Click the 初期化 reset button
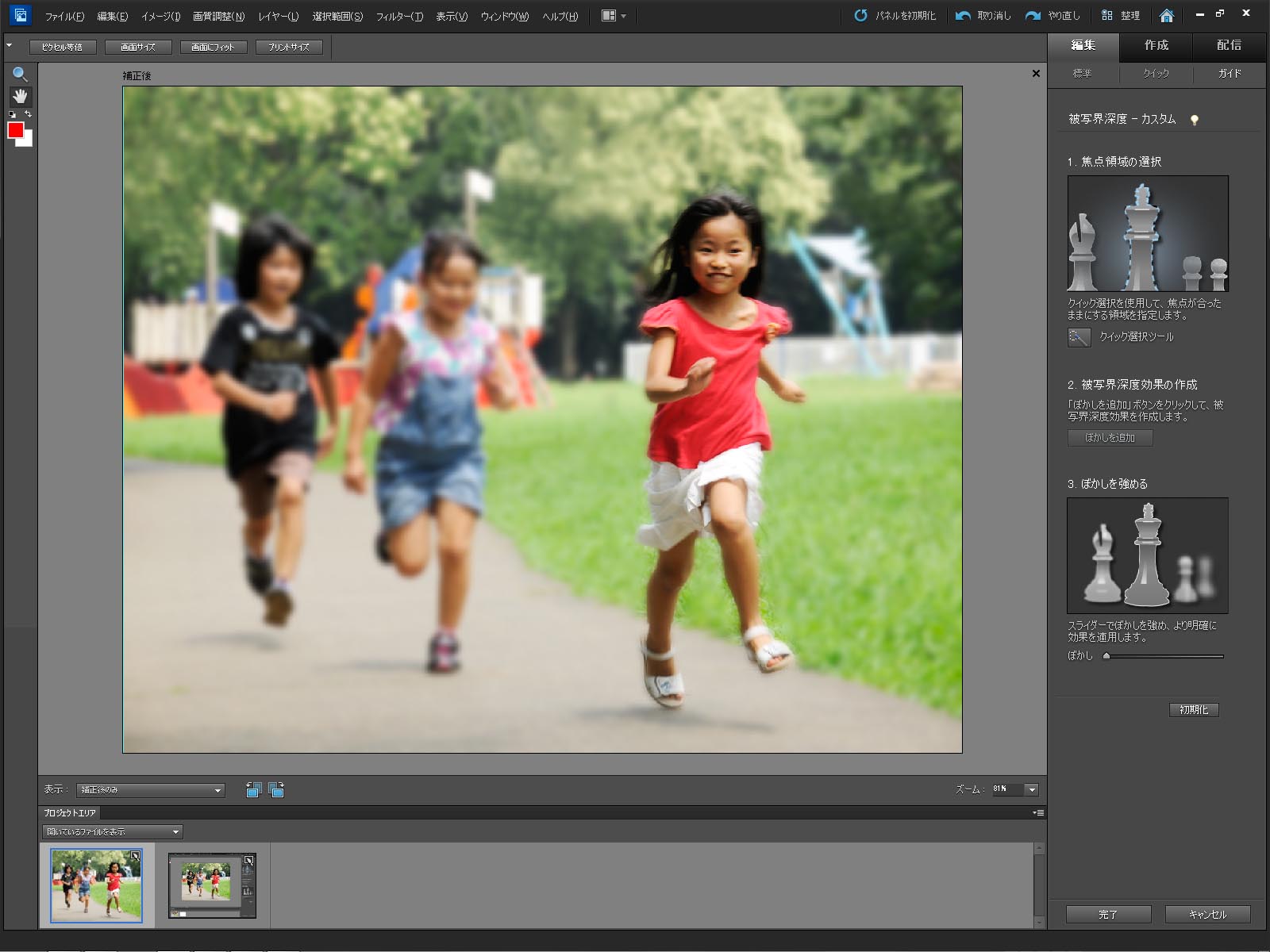This screenshot has width=1270, height=952. [1194, 710]
